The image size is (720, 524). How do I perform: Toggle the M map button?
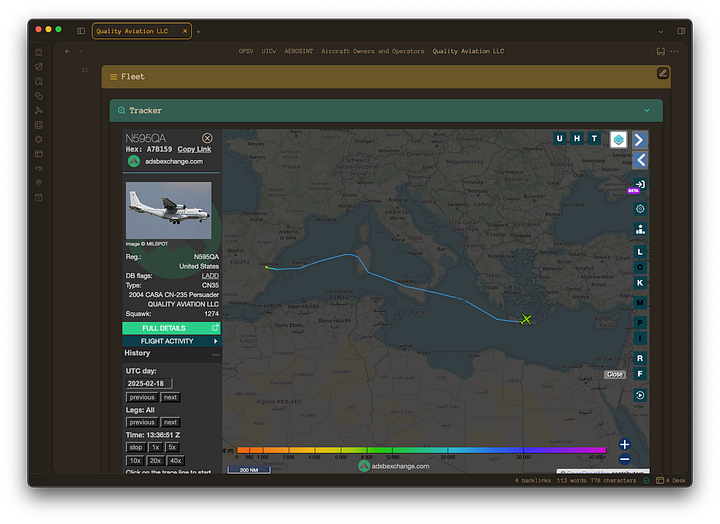pos(640,303)
